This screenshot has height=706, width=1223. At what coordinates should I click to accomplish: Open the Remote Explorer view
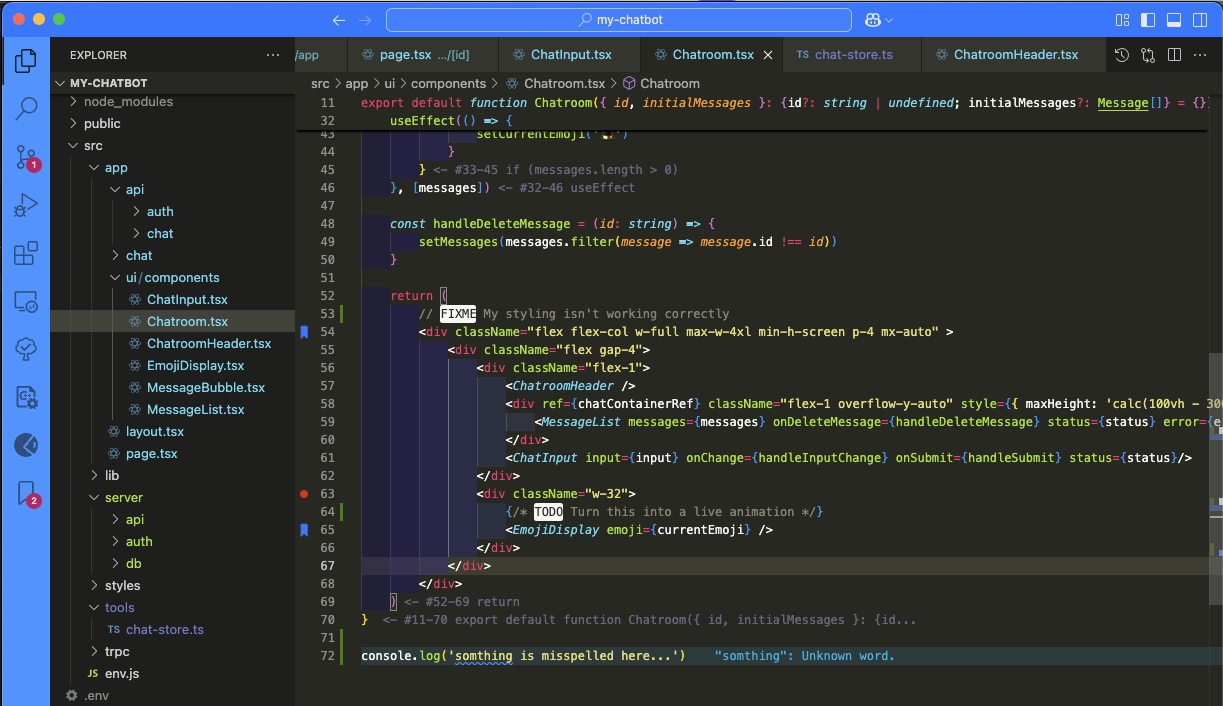(25, 302)
